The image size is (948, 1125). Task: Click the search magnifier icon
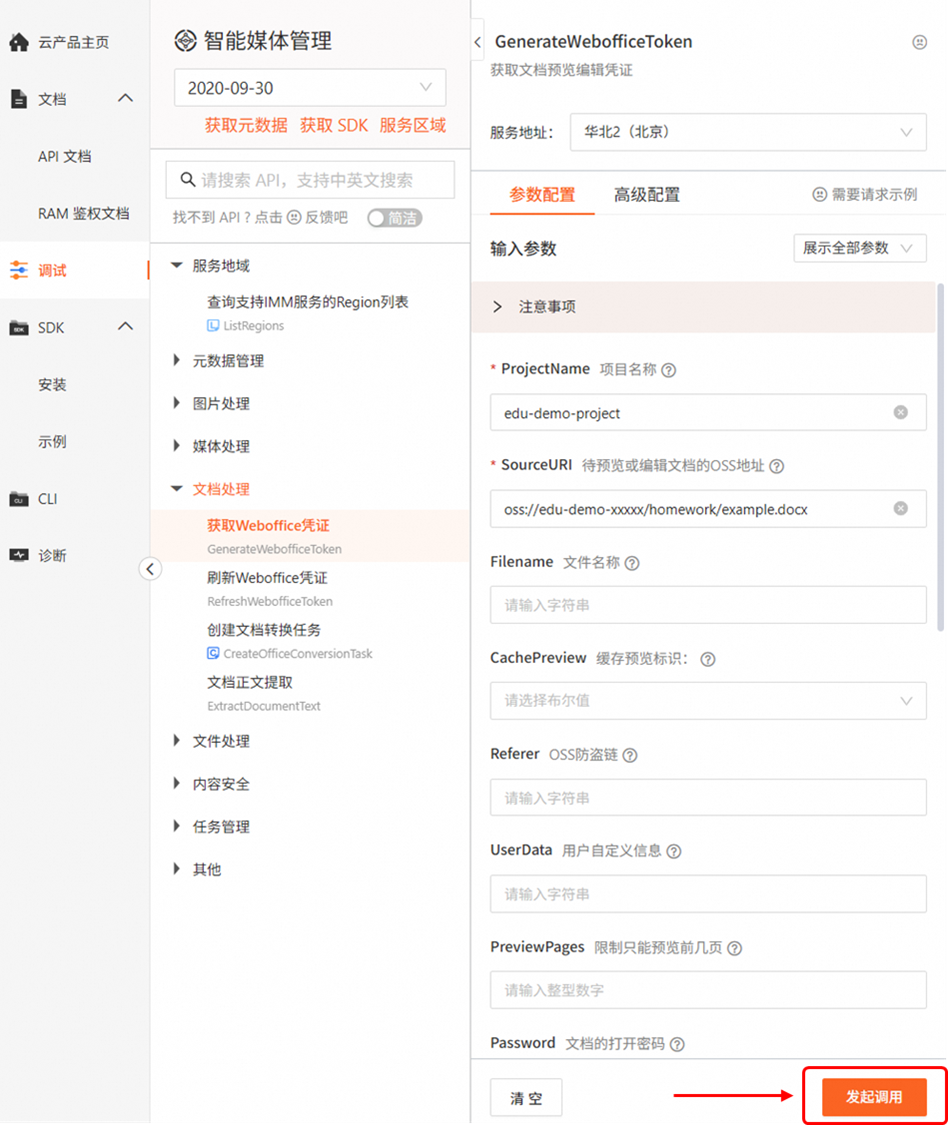tap(188, 179)
